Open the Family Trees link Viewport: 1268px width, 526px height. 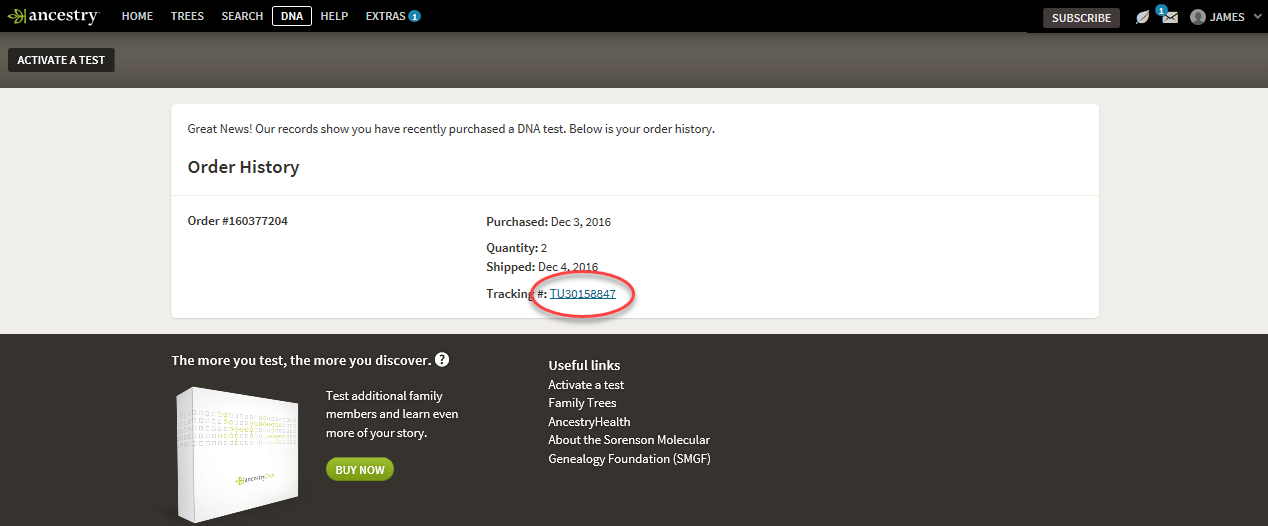[582, 403]
